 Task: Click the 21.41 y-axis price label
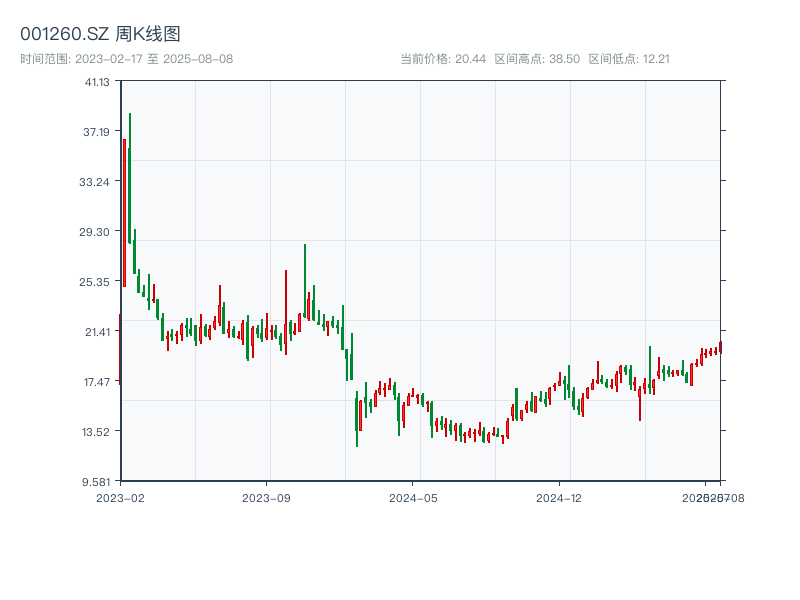(97, 332)
